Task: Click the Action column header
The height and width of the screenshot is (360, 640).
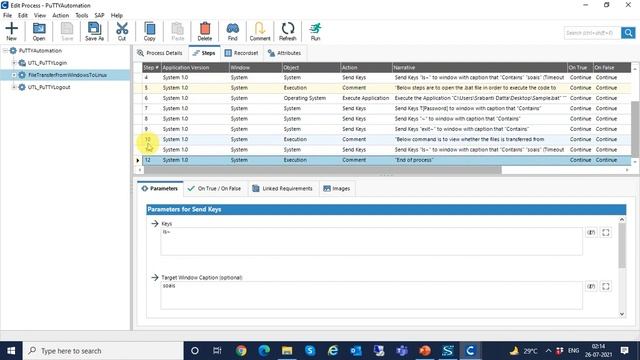Action: pos(366,67)
